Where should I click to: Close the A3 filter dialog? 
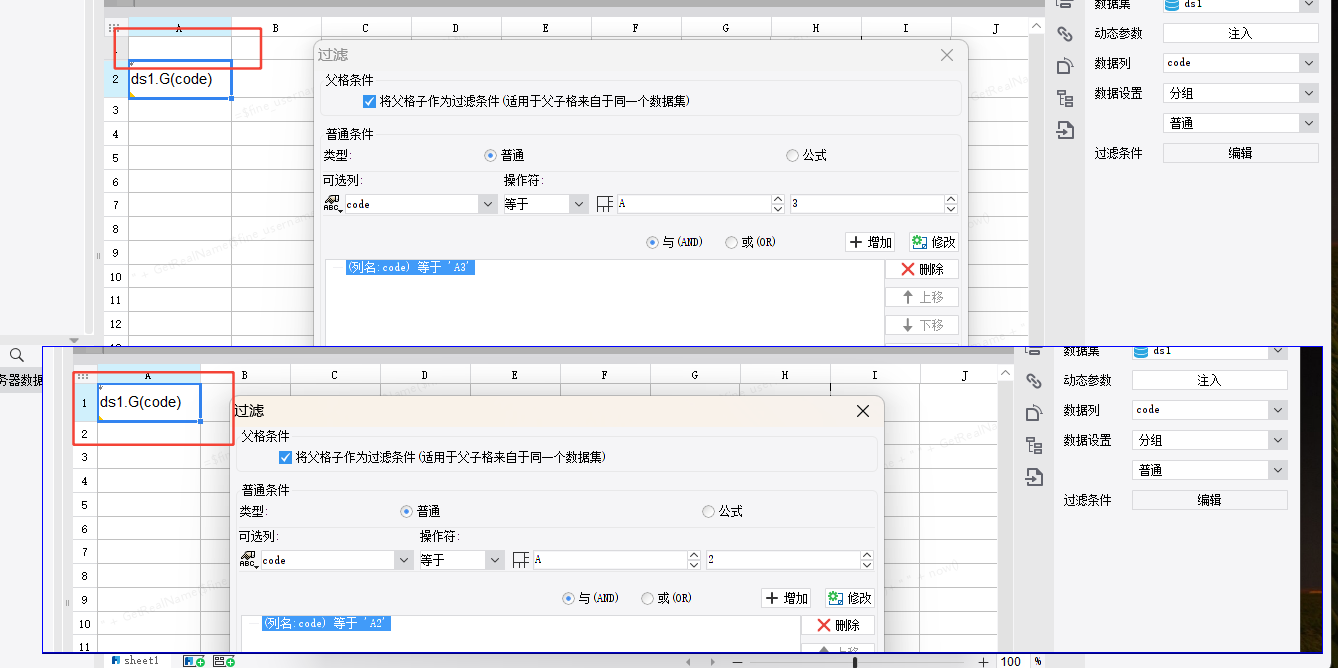[x=947, y=55]
